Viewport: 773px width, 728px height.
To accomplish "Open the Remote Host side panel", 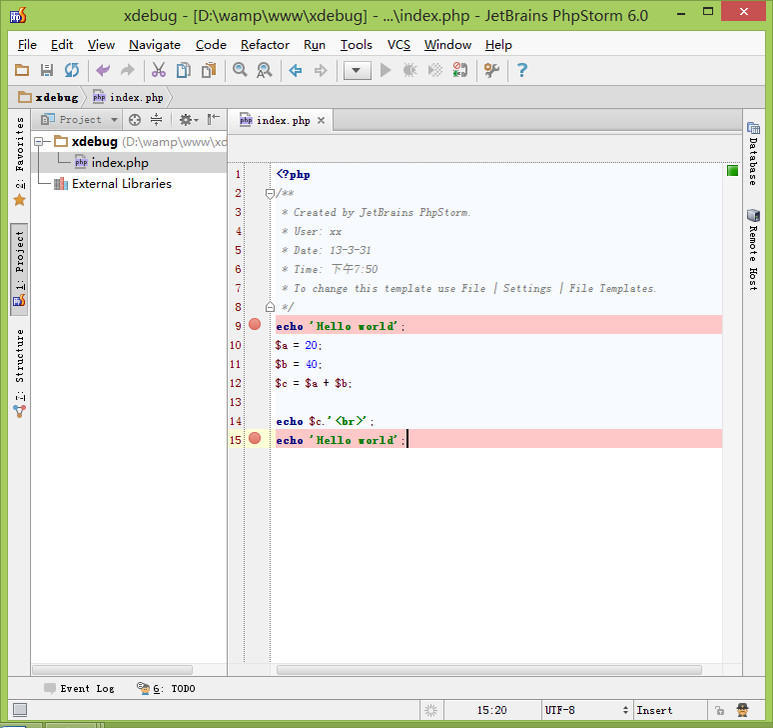I will 753,249.
